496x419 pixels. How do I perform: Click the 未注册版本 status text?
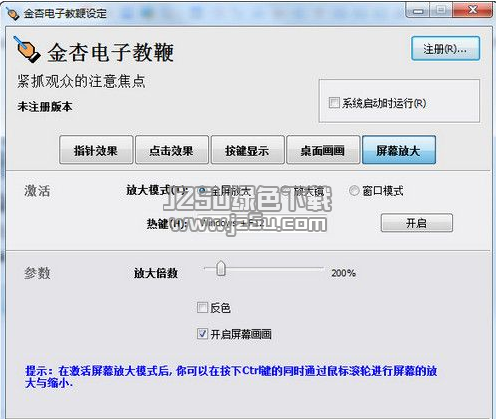45,107
